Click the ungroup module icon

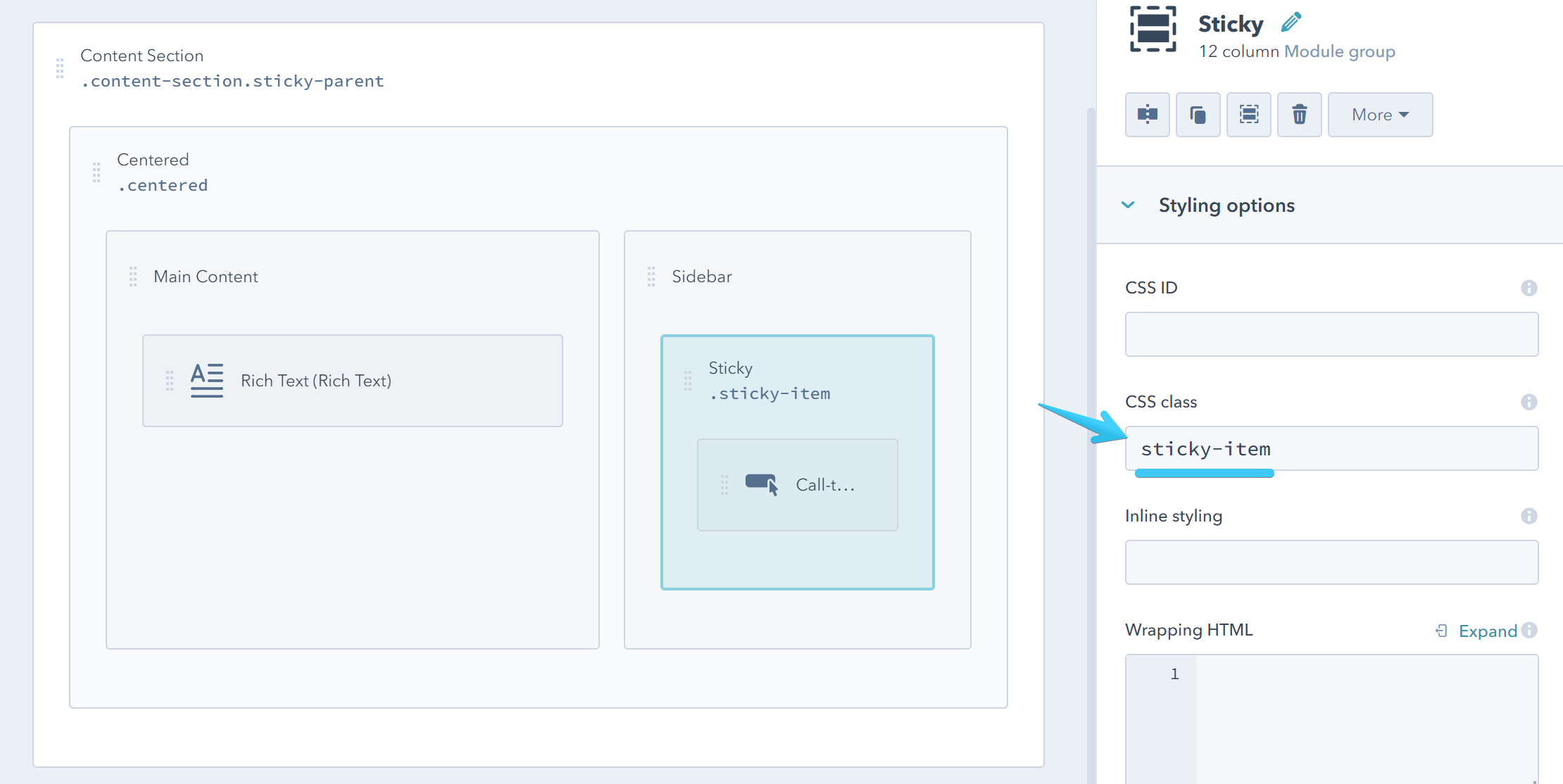(1248, 114)
